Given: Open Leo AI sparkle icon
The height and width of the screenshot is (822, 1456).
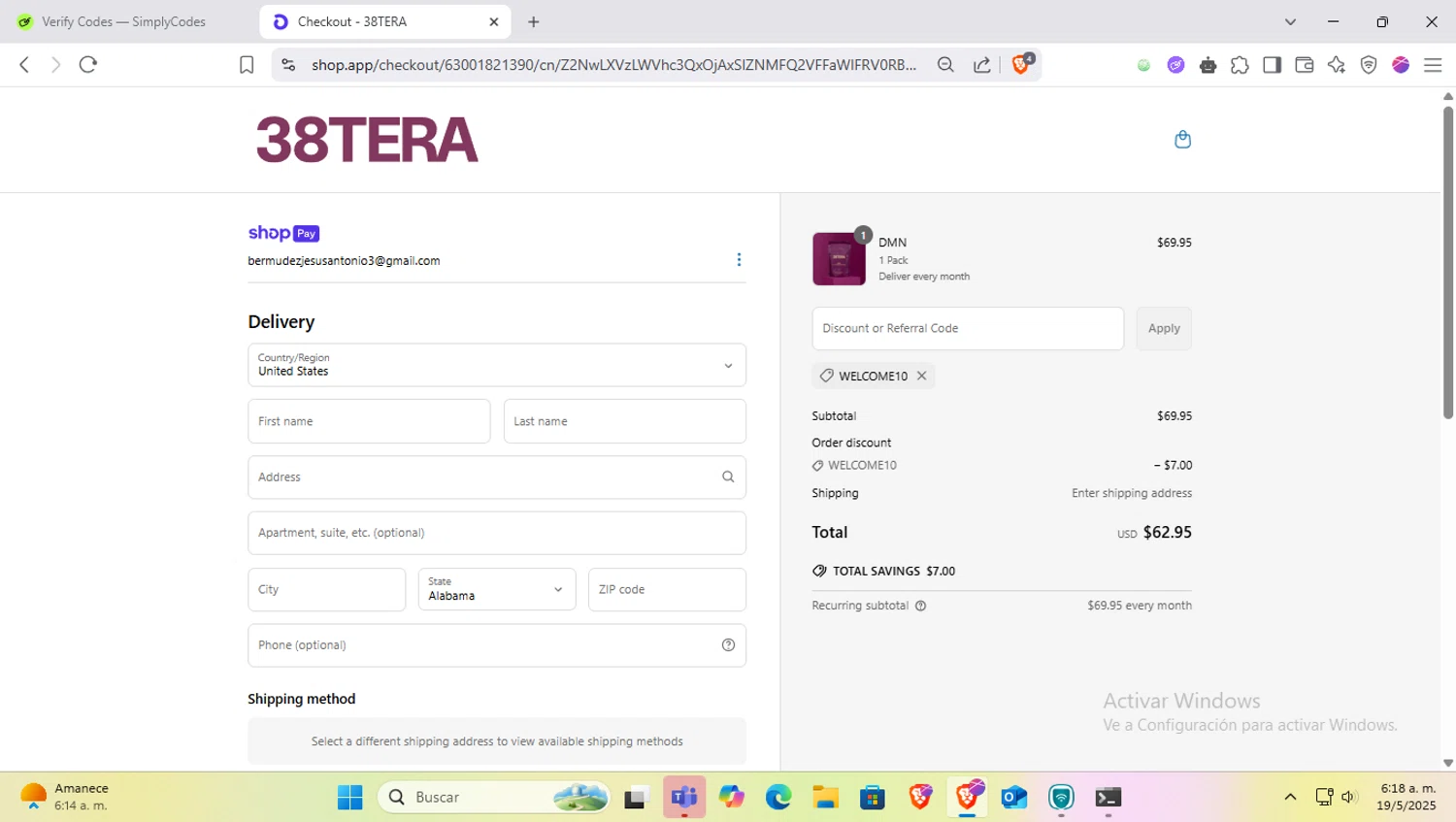Looking at the screenshot, I should point(1337,65).
